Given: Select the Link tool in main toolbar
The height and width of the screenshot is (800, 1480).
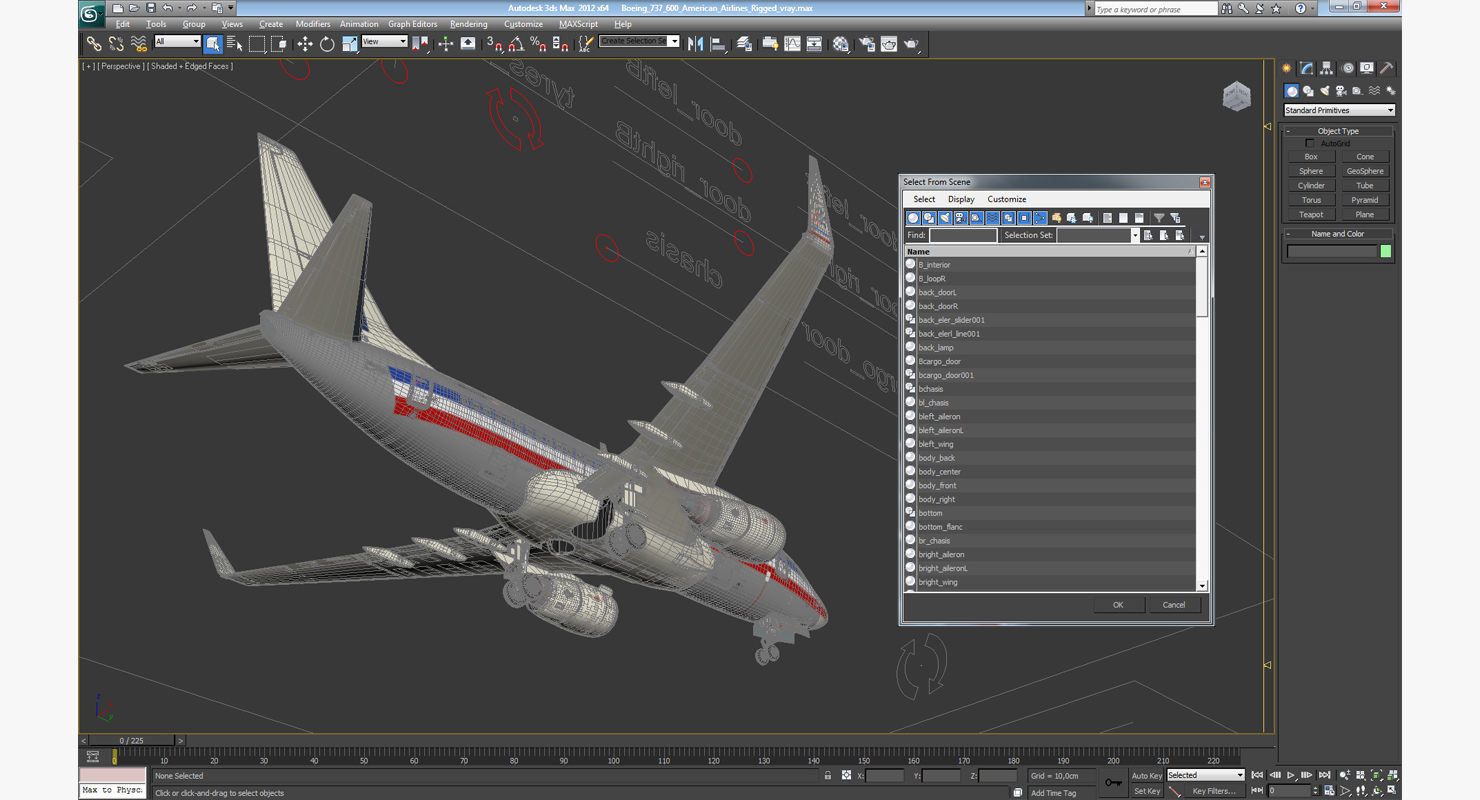Looking at the screenshot, I should point(93,44).
